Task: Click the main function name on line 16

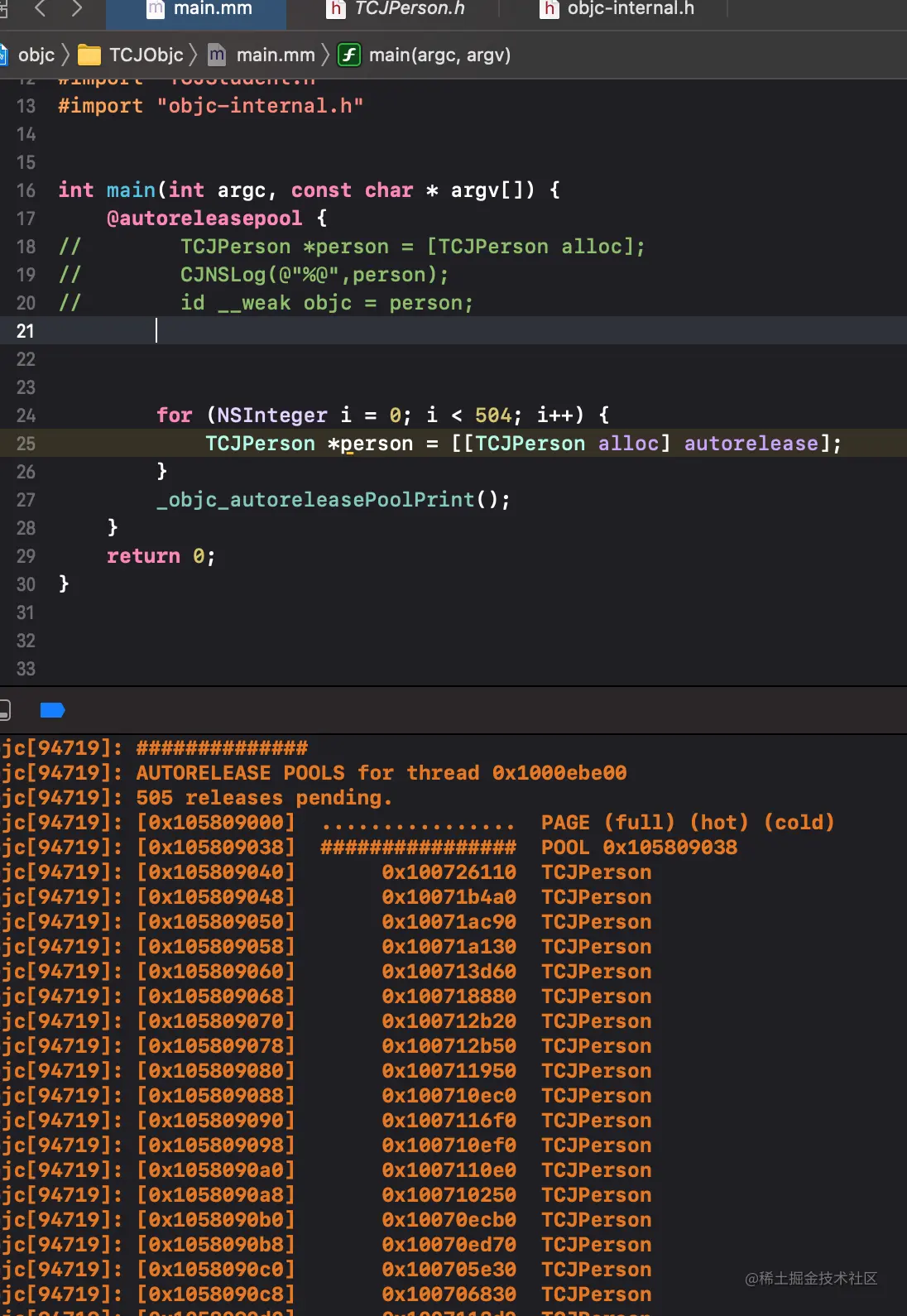Action: coord(131,190)
